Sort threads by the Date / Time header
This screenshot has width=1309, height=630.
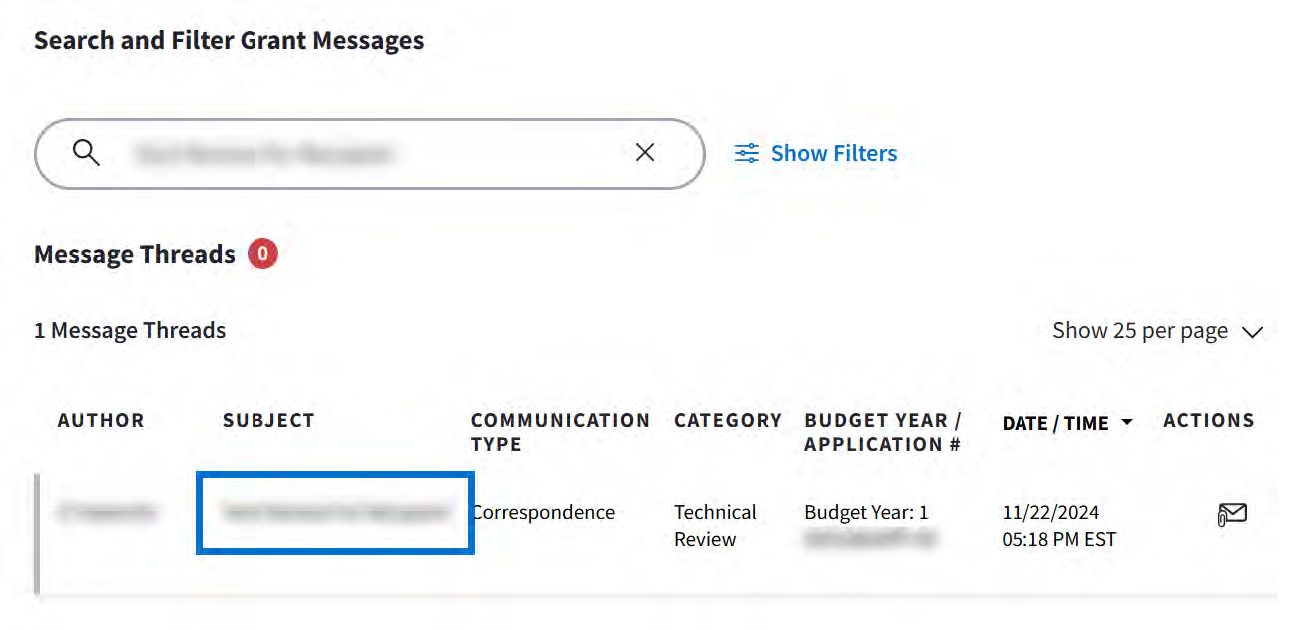click(1055, 423)
